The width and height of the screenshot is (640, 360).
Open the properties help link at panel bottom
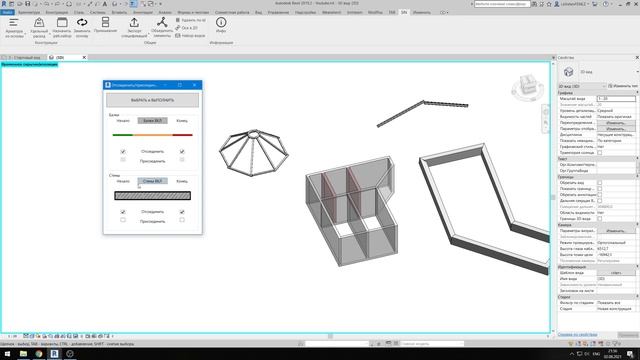pyautogui.click(x=578, y=335)
